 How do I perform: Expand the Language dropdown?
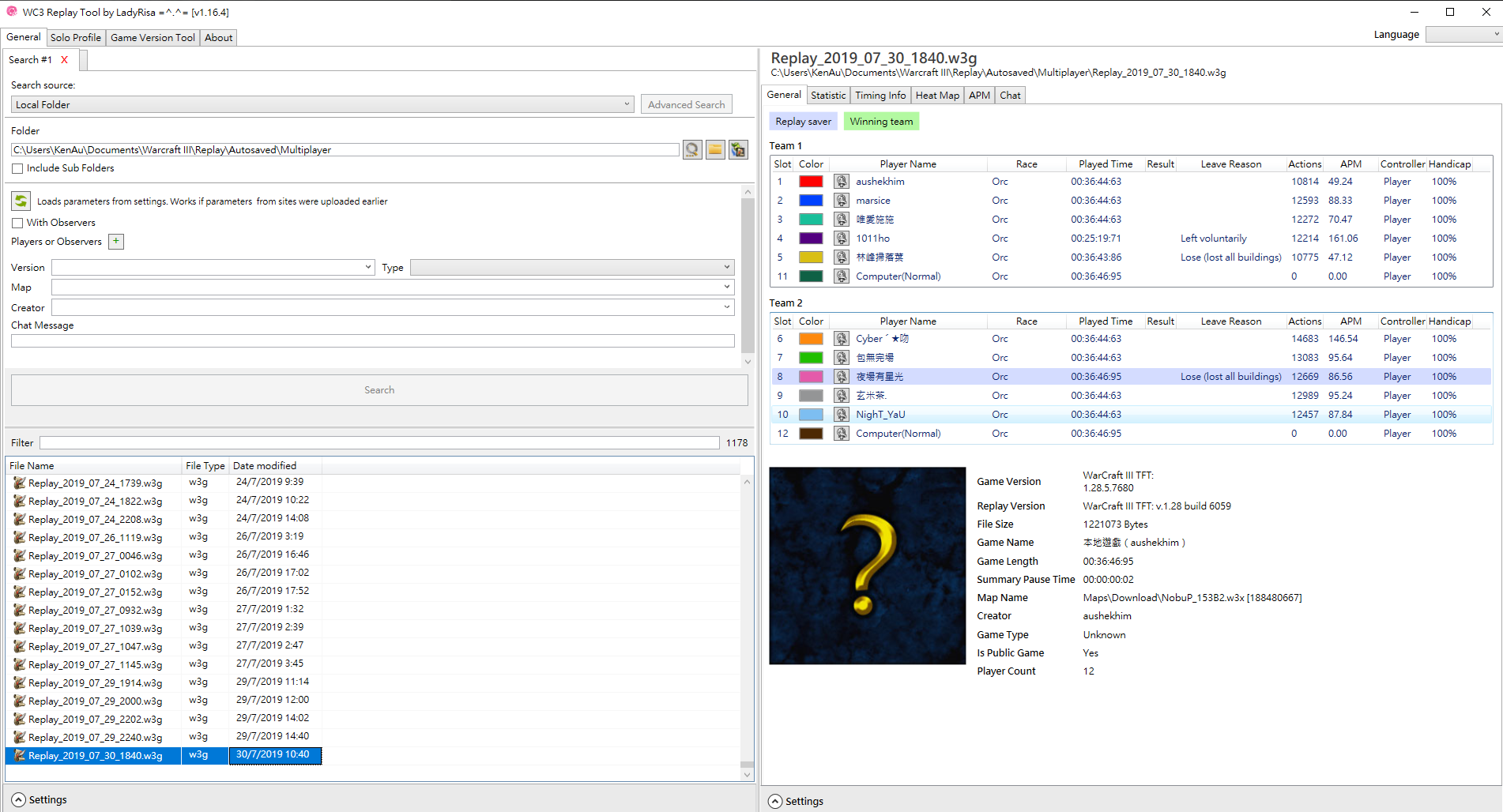tap(1463, 35)
